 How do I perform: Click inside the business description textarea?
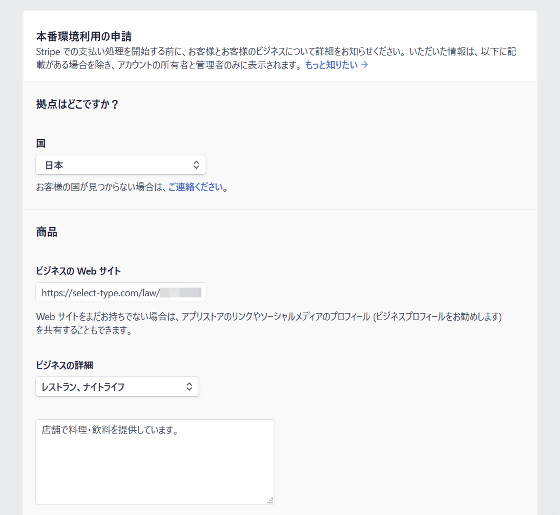[155, 462]
